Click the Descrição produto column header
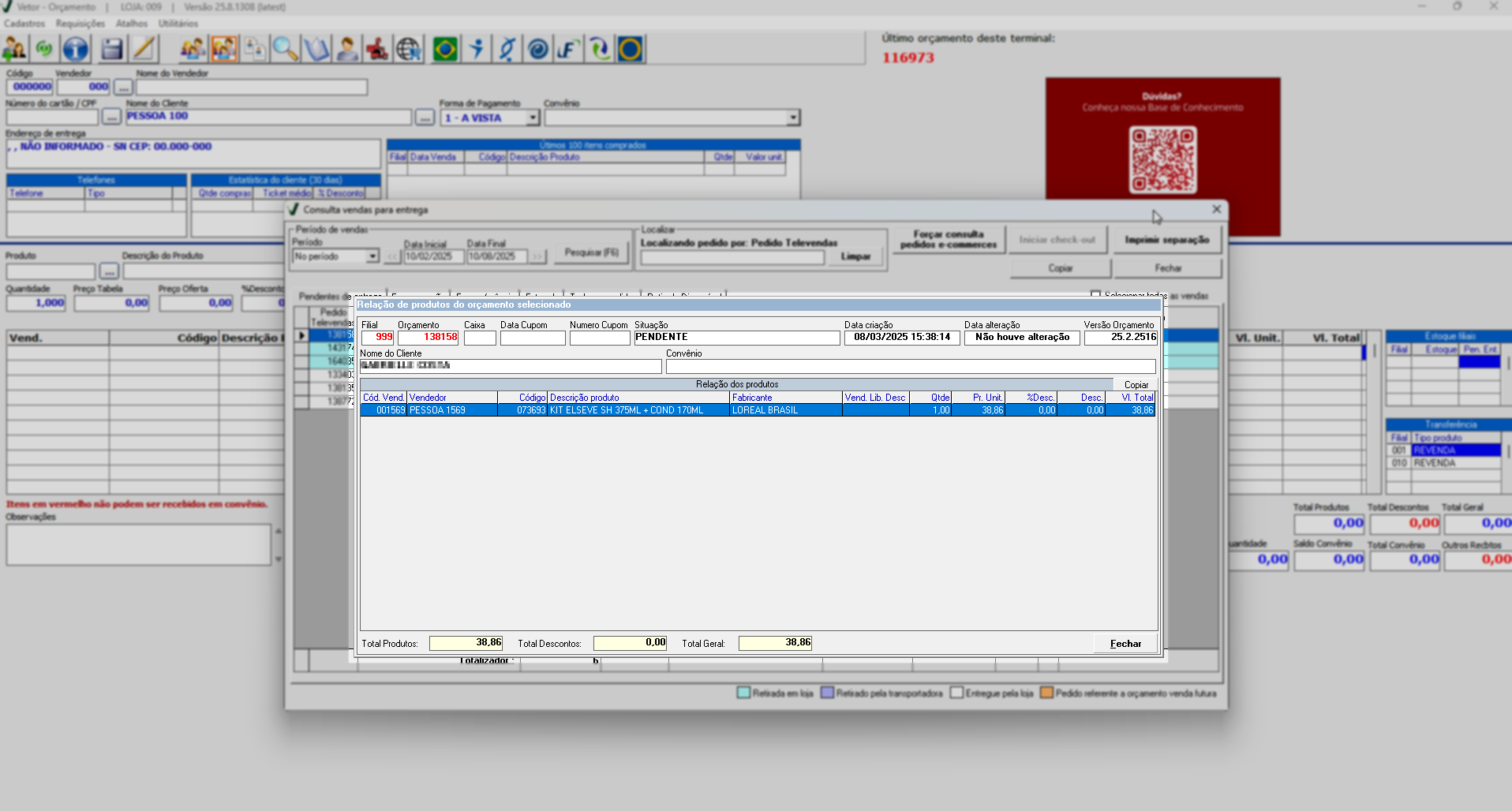The image size is (1512, 811). [638, 398]
